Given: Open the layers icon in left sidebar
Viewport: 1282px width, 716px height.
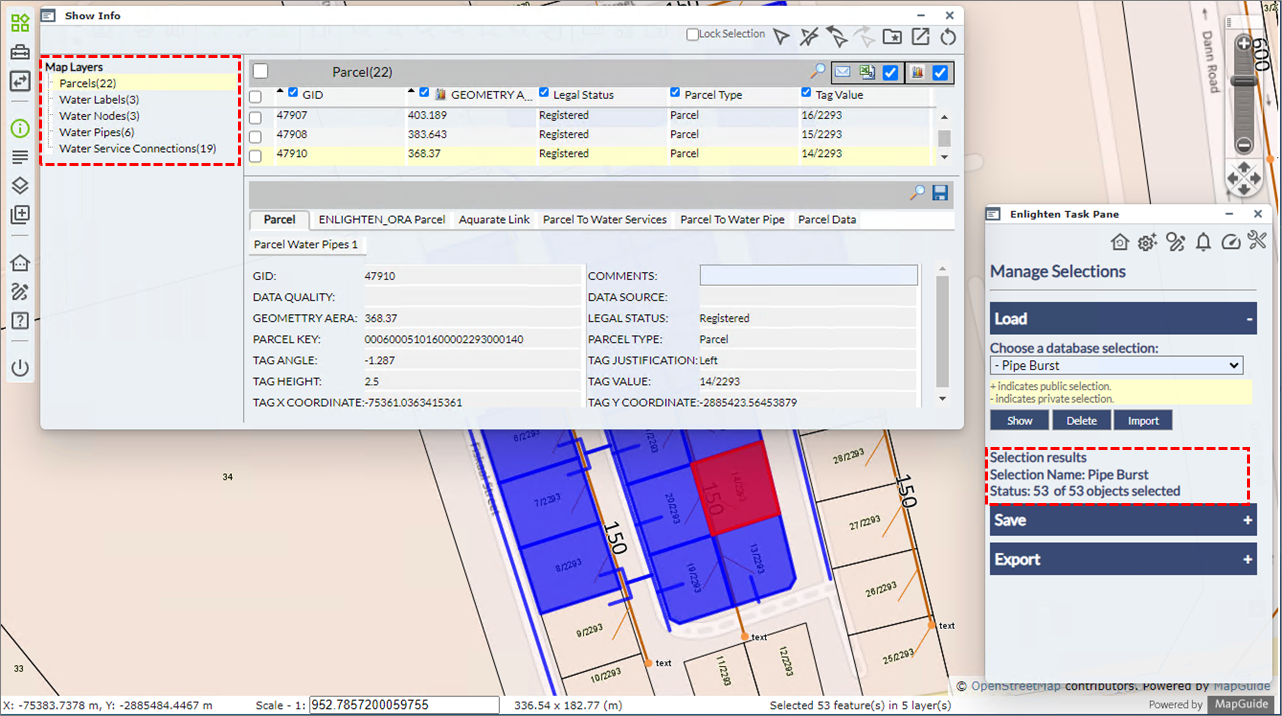Looking at the screenshot, I should 20,186.
